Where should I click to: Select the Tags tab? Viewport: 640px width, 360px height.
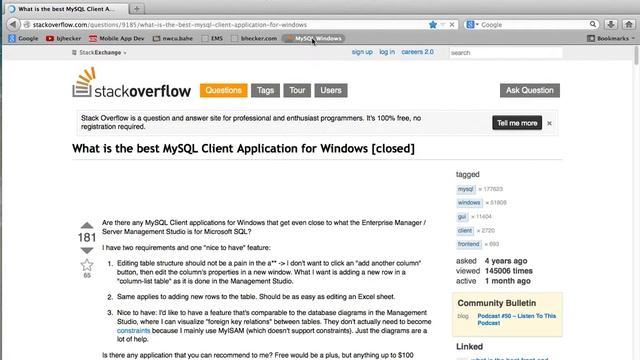(265, 90)
